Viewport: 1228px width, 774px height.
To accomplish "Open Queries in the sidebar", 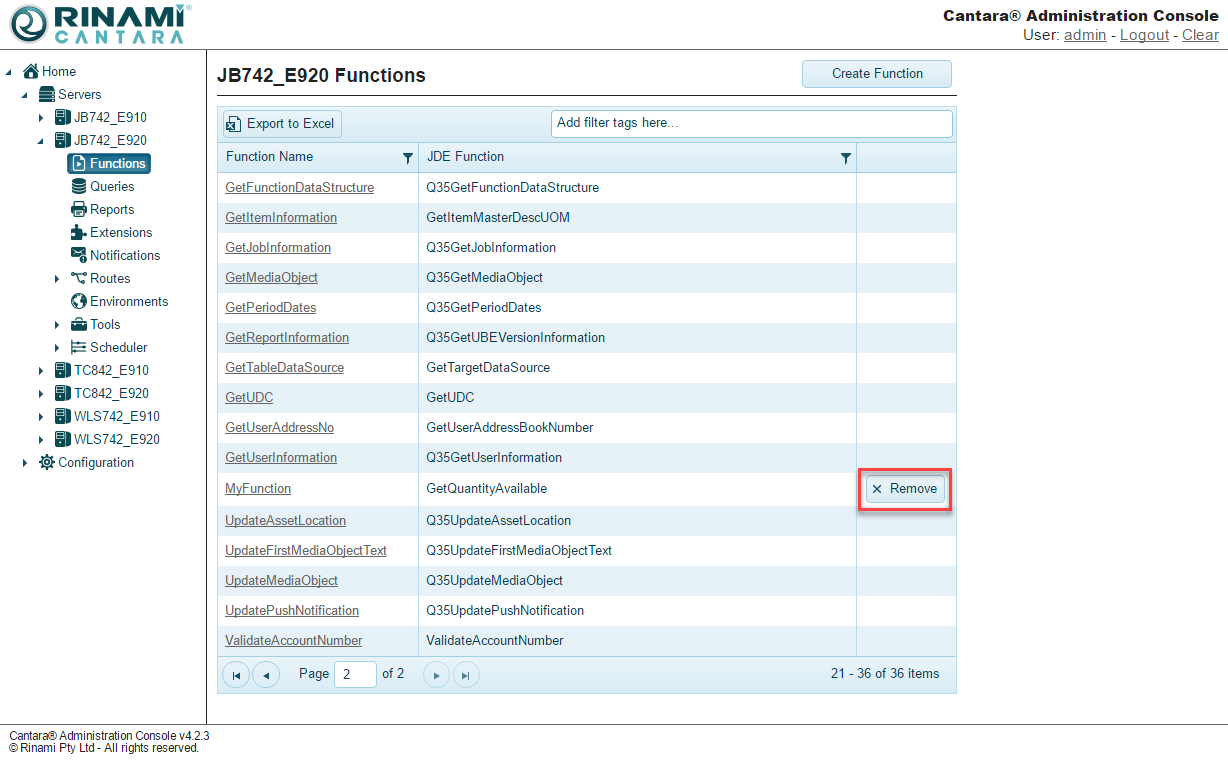I will tap(111, 186).
